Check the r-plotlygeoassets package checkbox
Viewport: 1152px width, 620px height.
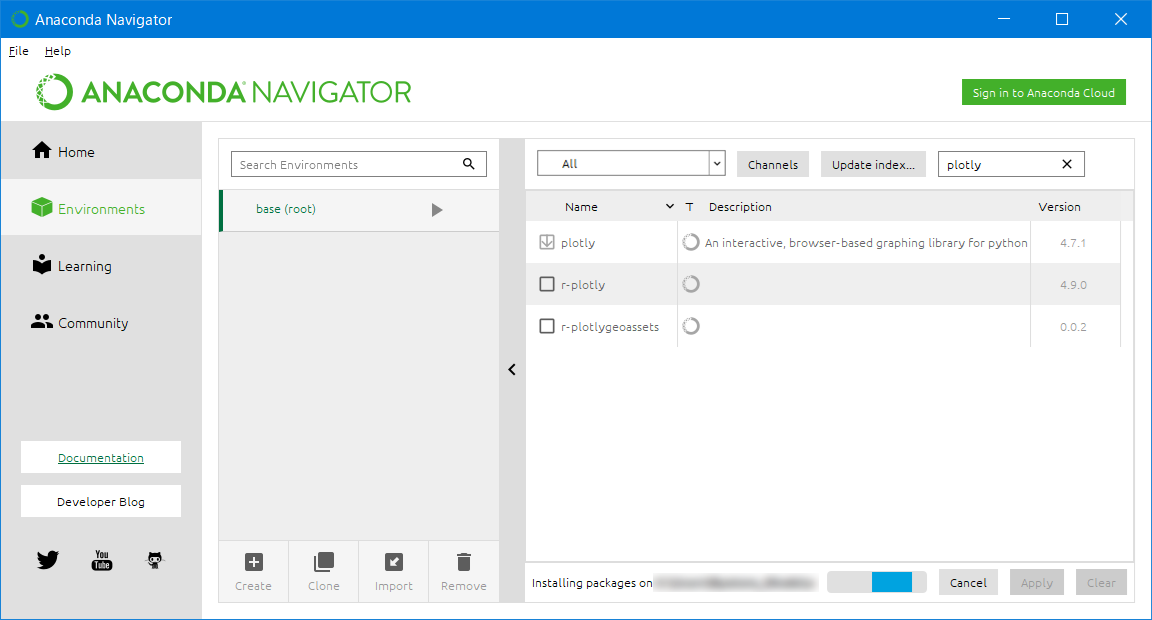(547, 325)
